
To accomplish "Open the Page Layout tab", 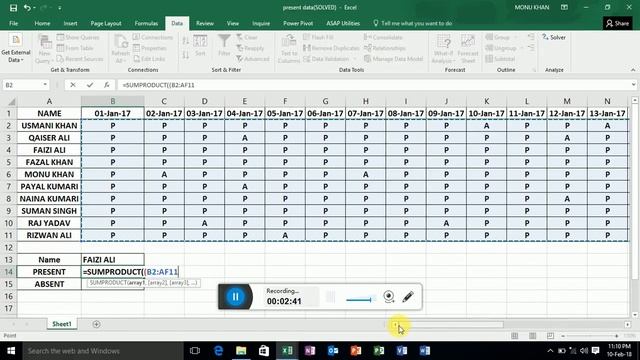I will point(106,23).
